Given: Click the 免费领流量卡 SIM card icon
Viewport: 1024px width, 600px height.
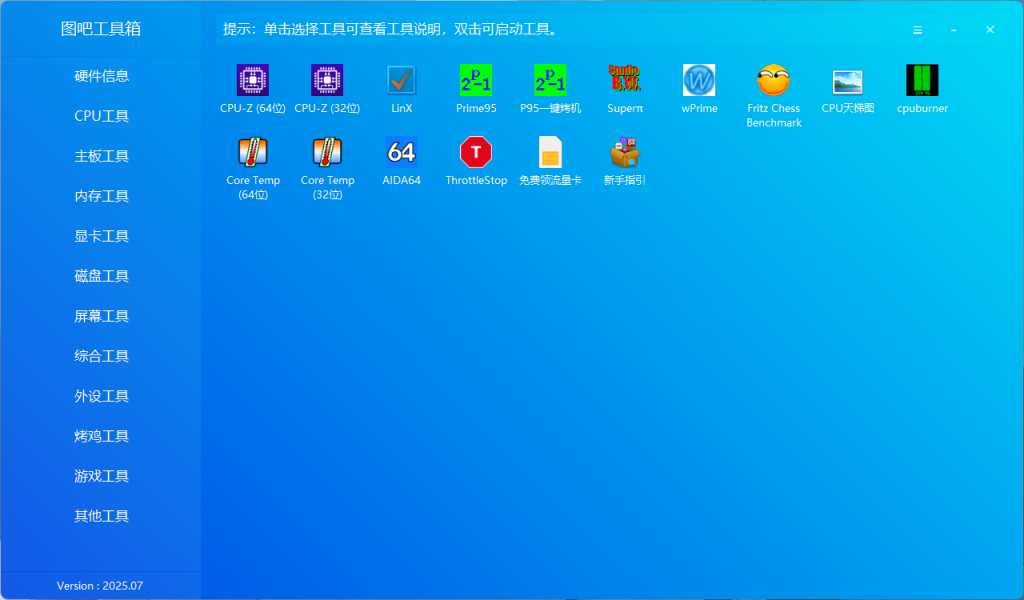Looking at the screenshot, I should pyautogui.click(x=550, y=152).
